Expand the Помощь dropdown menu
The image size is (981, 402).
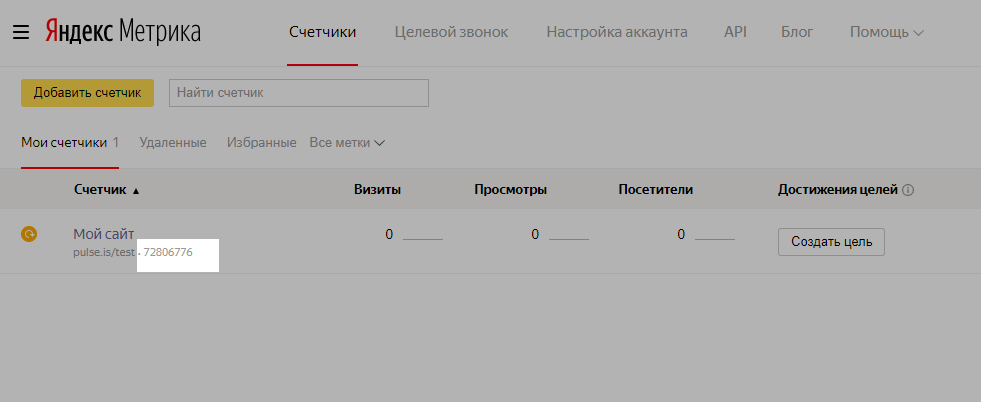click(x=886, y=32)
